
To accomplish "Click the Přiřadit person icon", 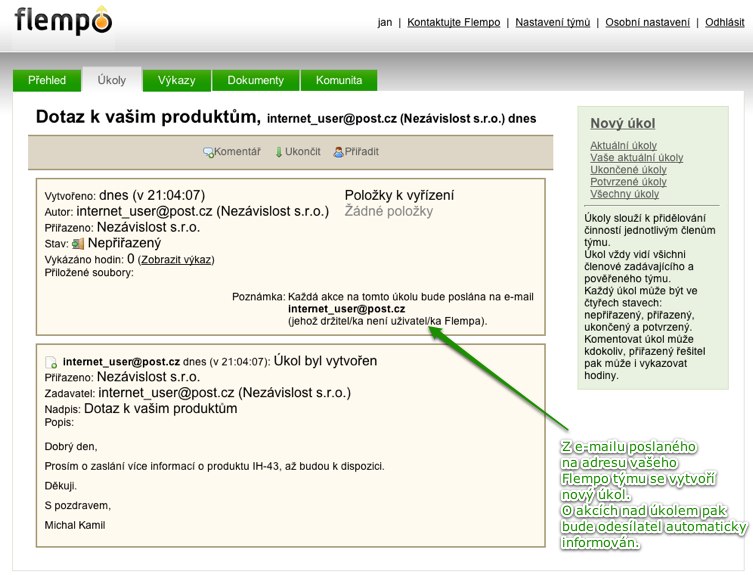I will (339, 152).
